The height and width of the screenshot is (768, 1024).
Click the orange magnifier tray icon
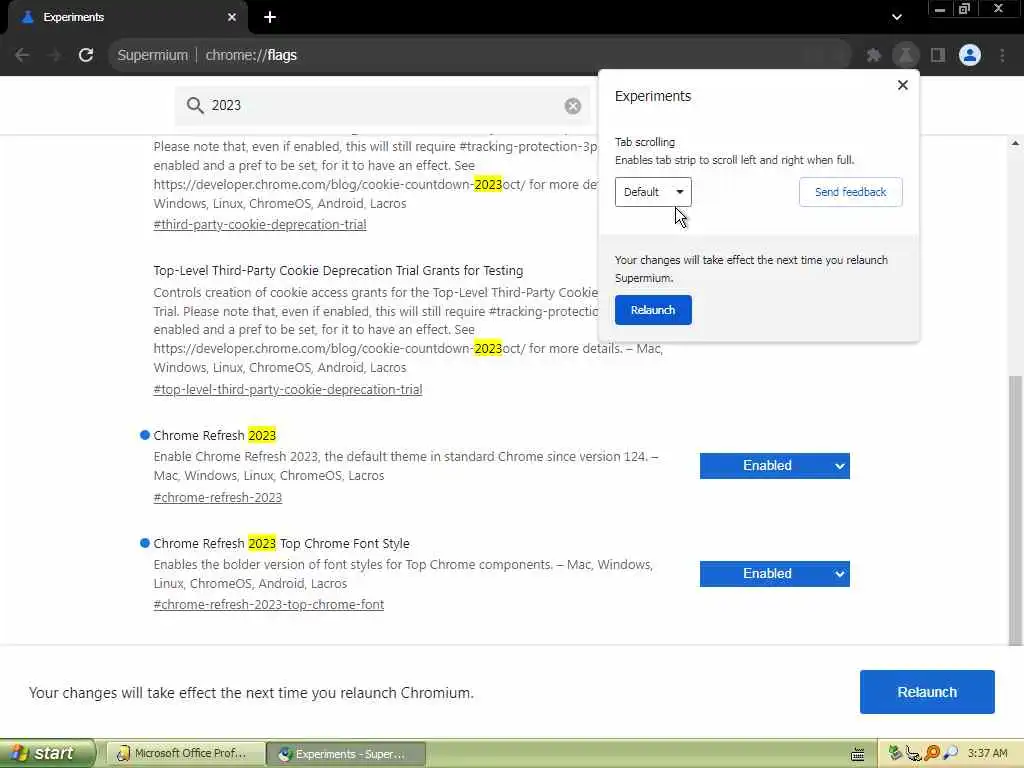click(x=933, y=754)
